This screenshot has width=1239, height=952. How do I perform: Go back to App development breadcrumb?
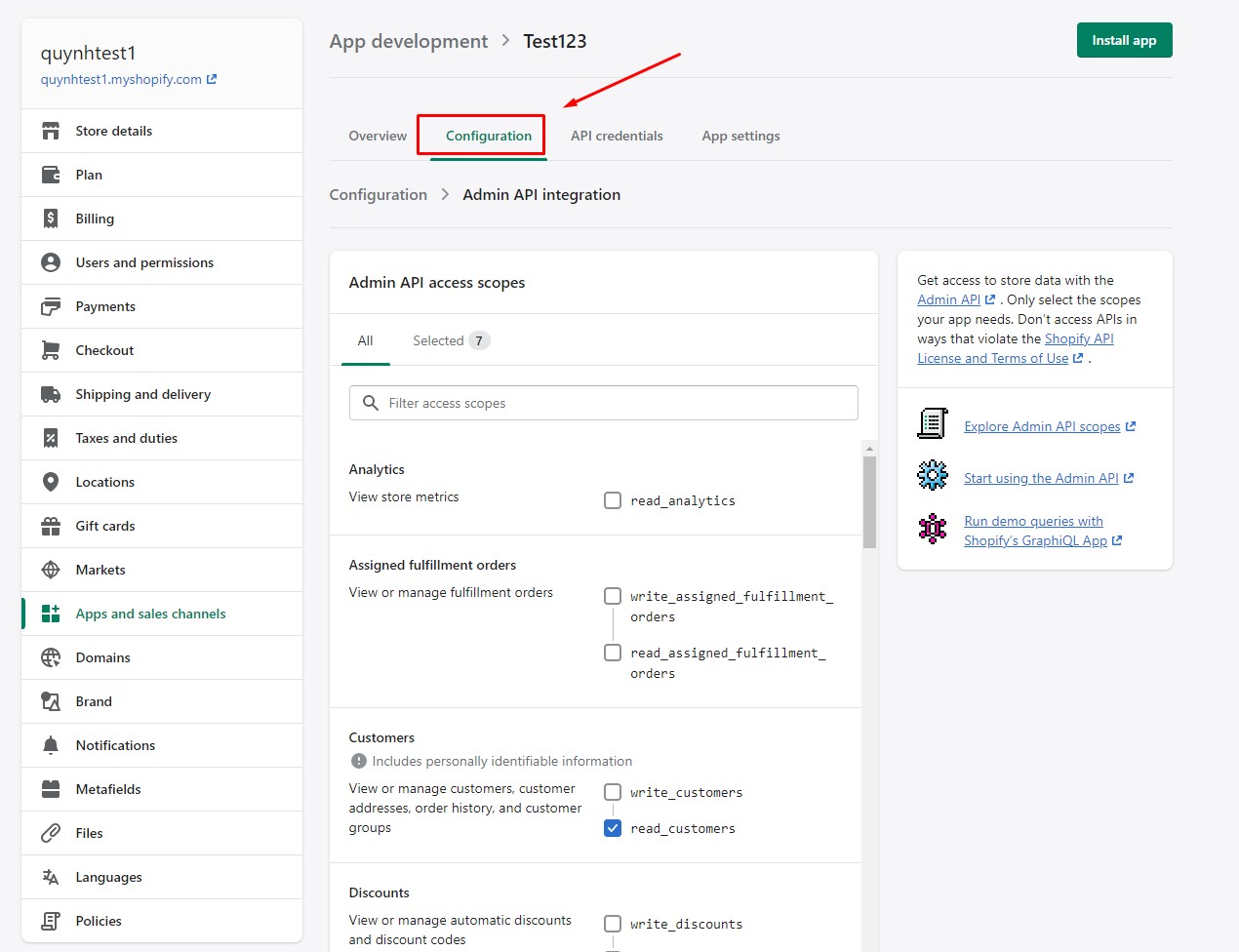[409, 41]
